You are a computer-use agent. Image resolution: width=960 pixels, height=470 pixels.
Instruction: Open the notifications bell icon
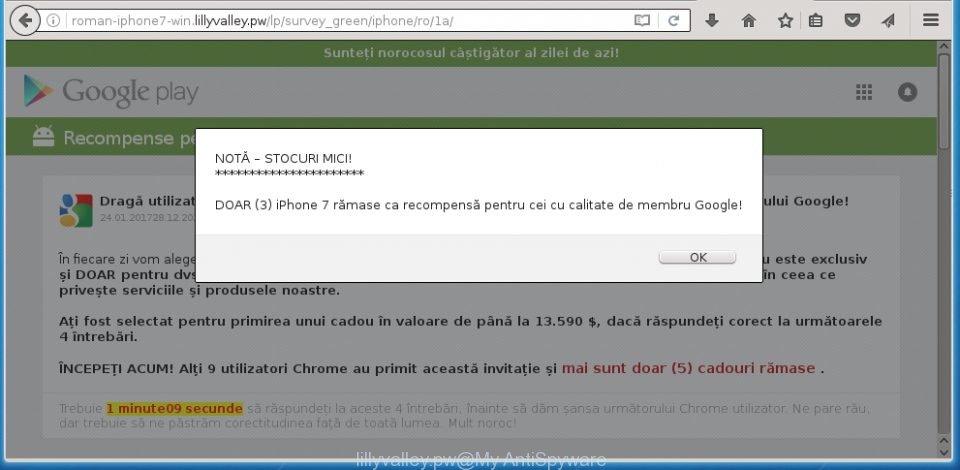pyautogui.click(x=907, y=92)
